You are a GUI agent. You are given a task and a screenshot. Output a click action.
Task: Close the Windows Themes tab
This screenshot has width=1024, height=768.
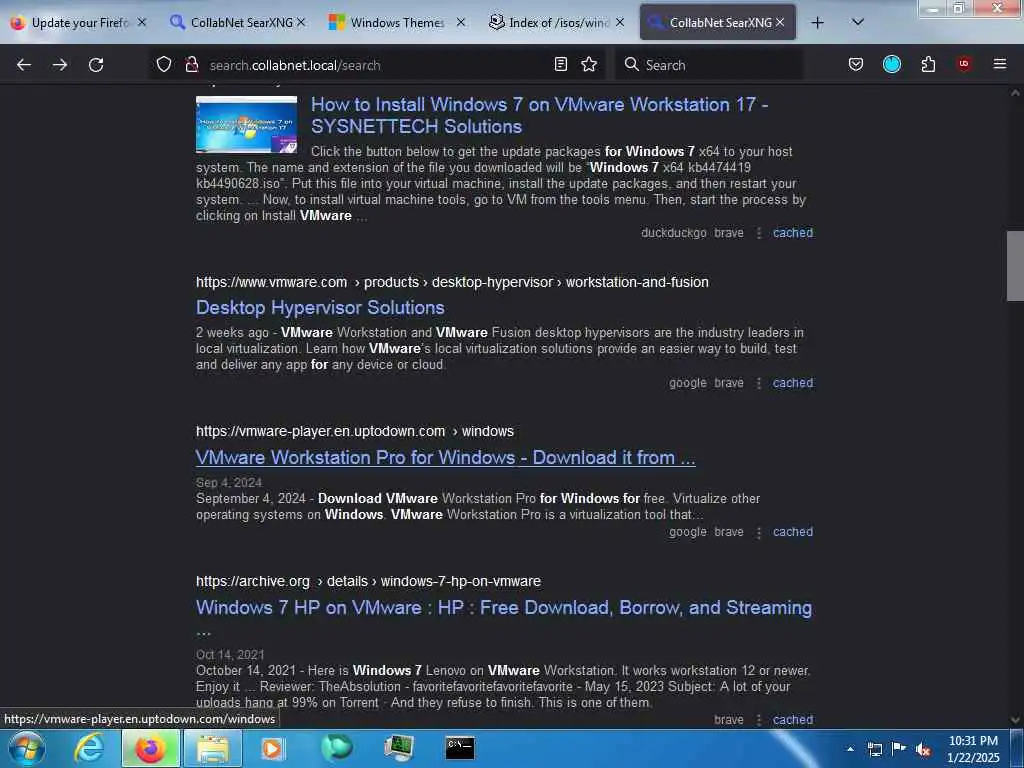point(460,23)
